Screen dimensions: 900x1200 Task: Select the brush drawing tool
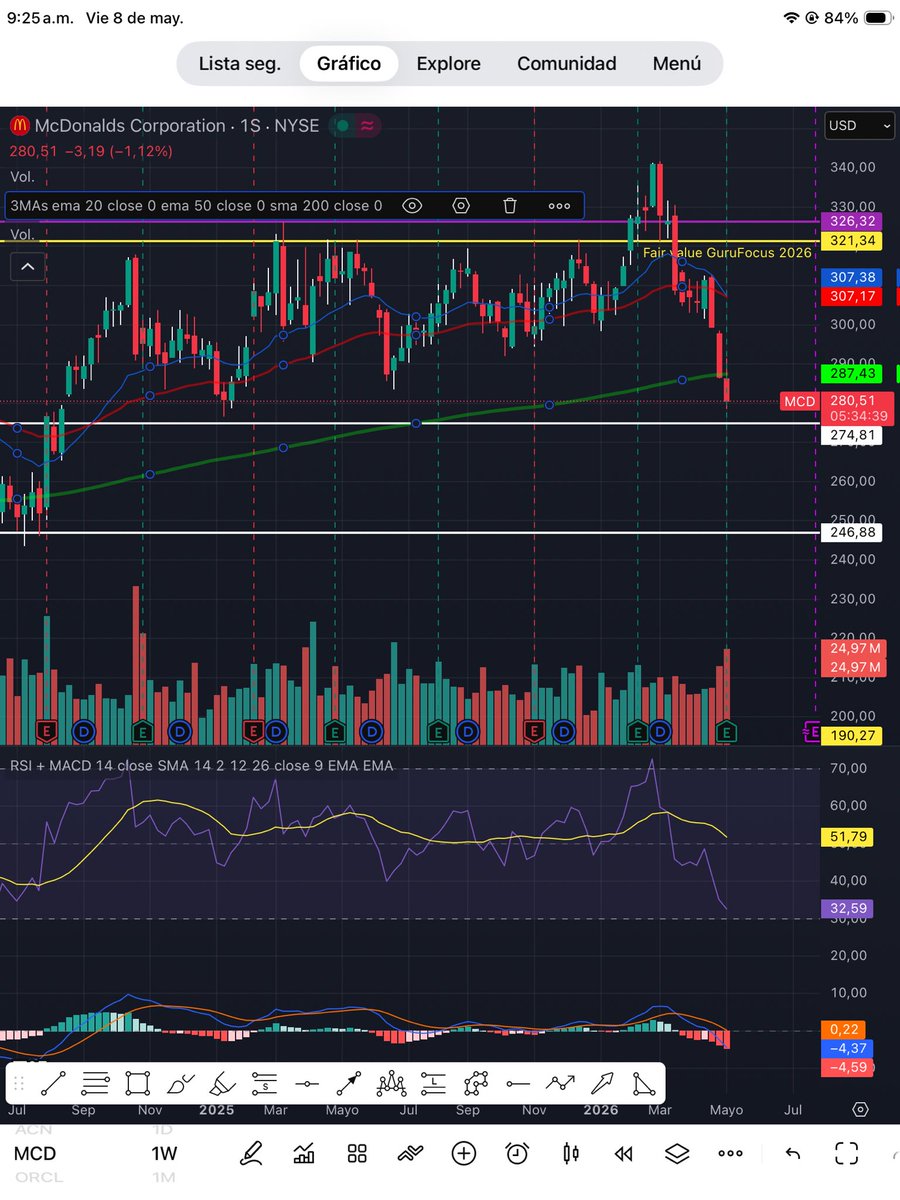point(180,1083)
